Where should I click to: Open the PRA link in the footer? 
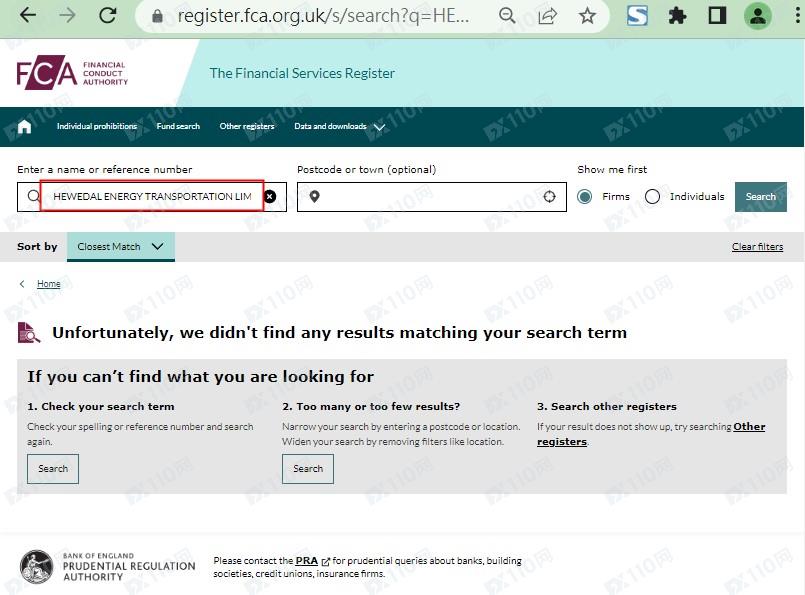tap(306, 561)
